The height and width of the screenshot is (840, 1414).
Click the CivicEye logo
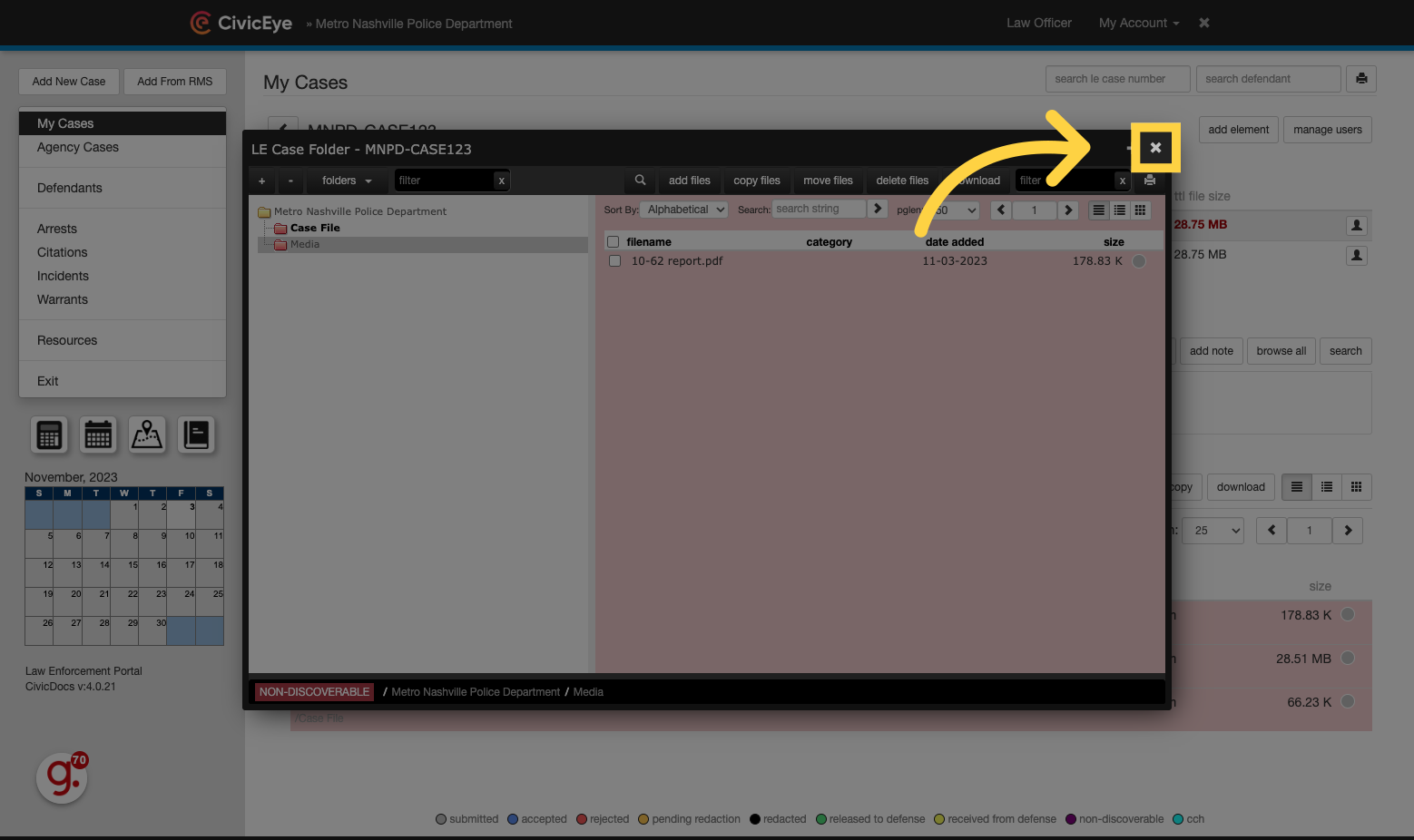click(x=241, y=23)
